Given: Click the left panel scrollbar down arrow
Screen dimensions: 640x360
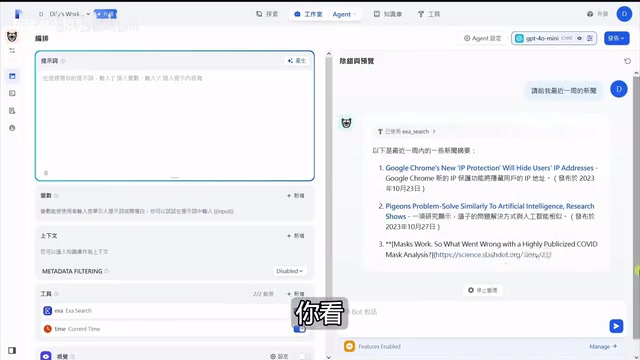Looking at the screenshot, I should [329, 357].
